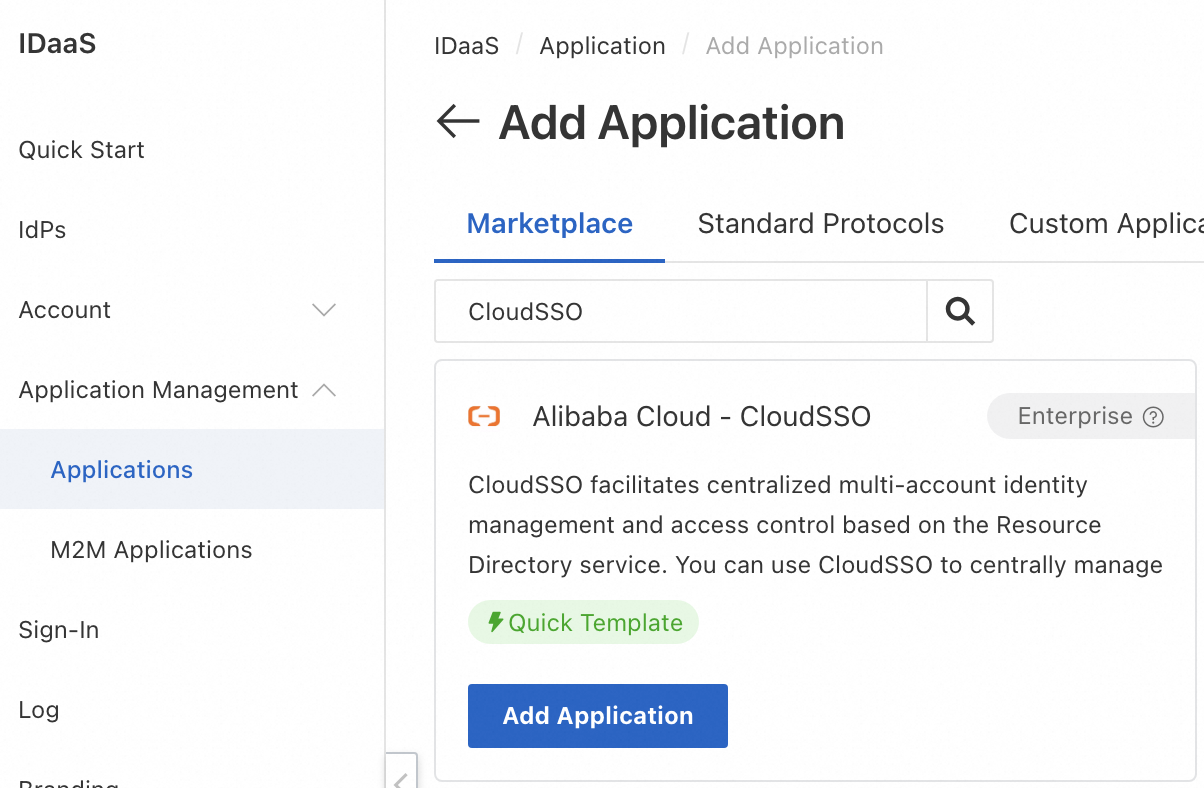The image size is (1204, 788).
Task: Click the CloudSSO search input field
Action: (x=680, y=312)
